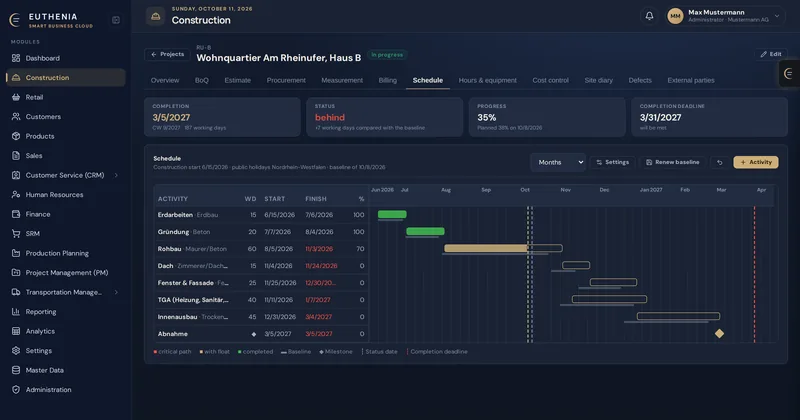Click the green Gründung Gantt bar
Viewport: 800px width, 420px height.
pyautogui.click(x=425, y=231)
